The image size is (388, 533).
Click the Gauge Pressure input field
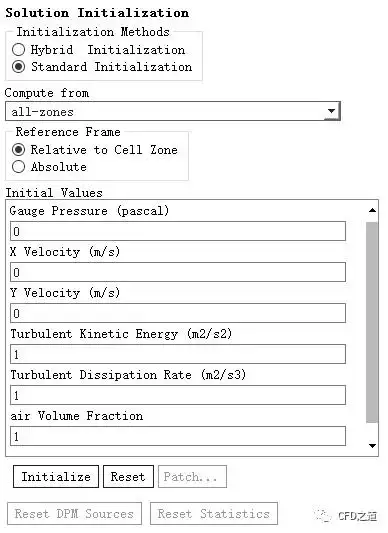(x=178, y=231)
